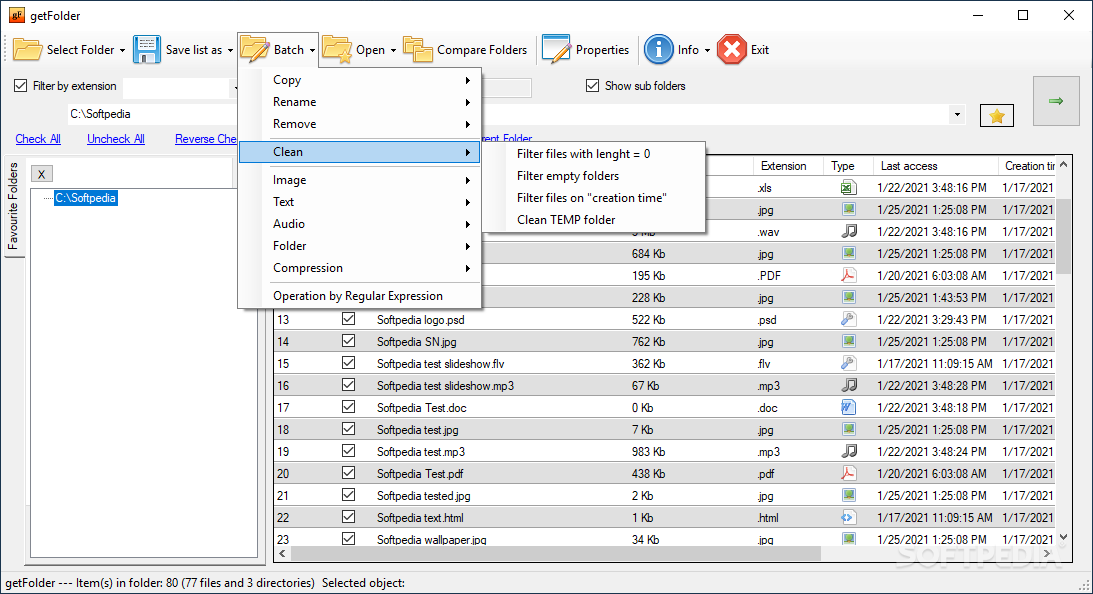Click the audio type icon in .wav row
The width and height of the screenshot is (1093, 594).
(848, 231)
